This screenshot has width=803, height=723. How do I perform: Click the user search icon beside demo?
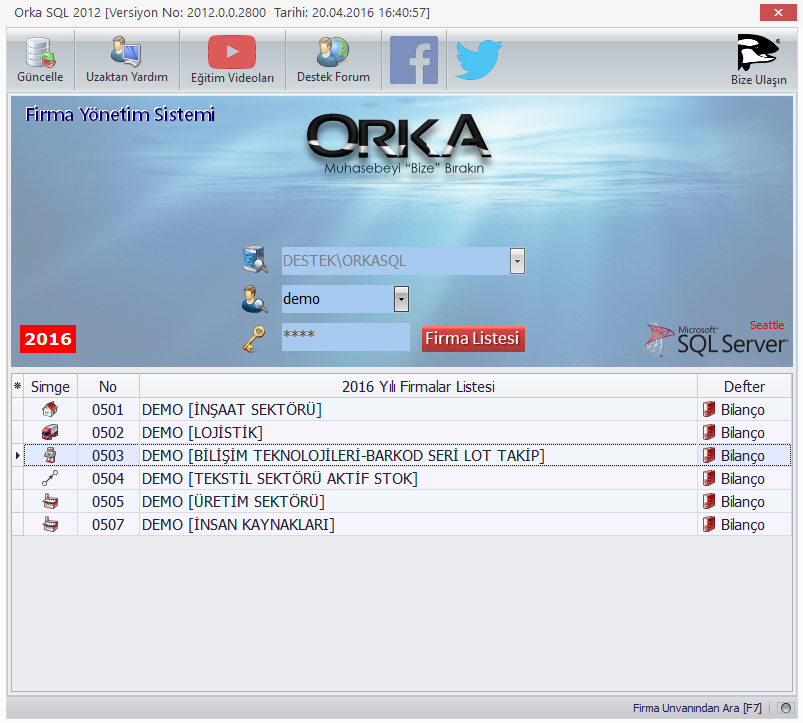pos(255,299)
